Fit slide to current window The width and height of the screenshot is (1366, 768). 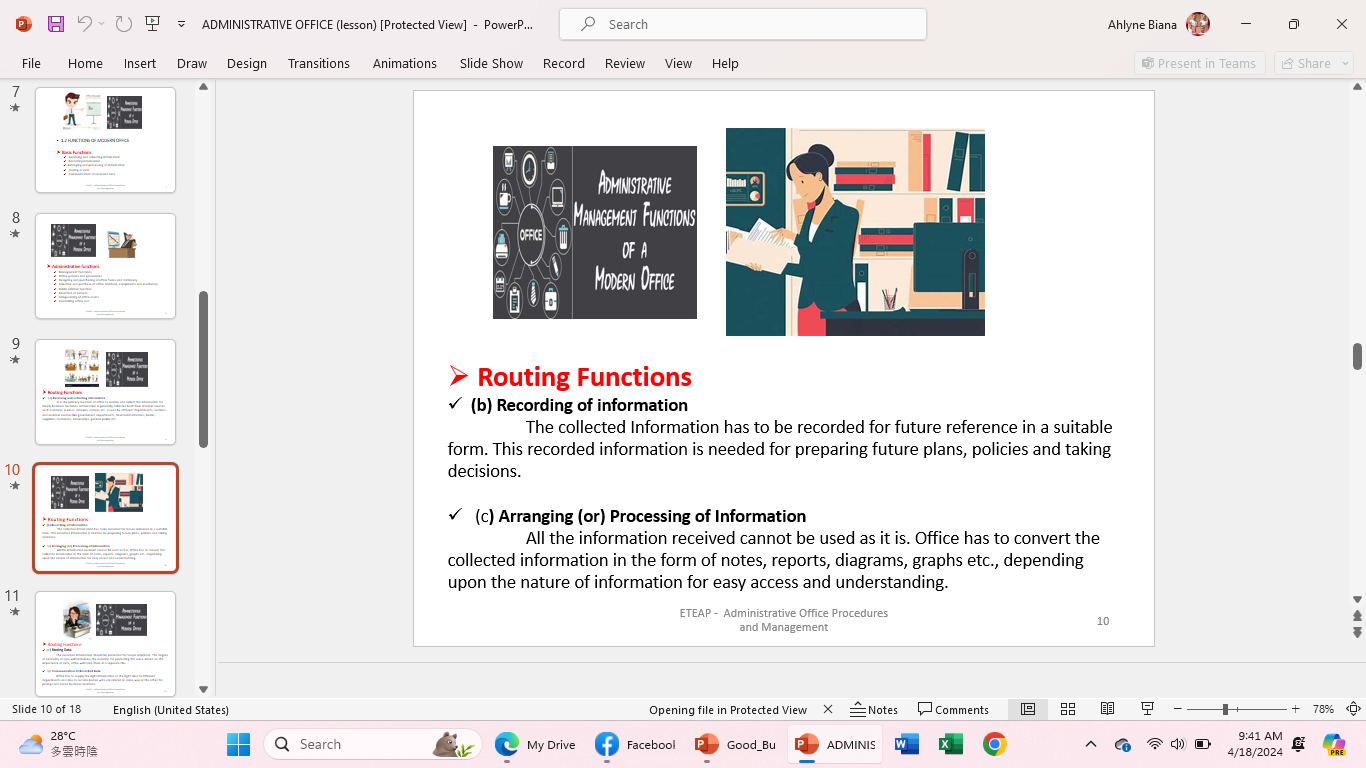point(1353,709)
